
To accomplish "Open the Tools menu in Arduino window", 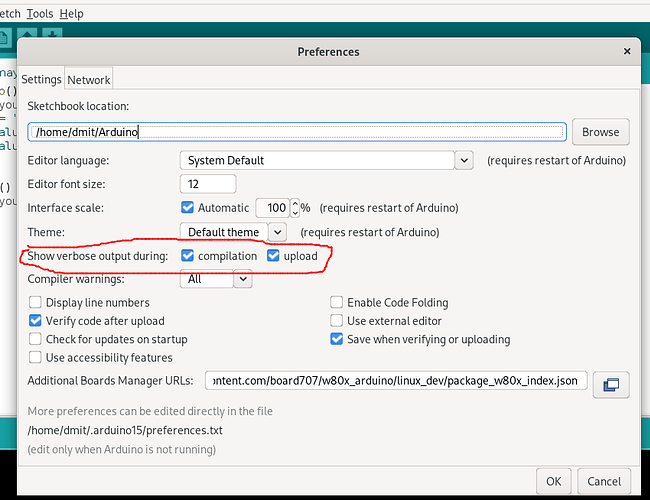I will point(40,14).
